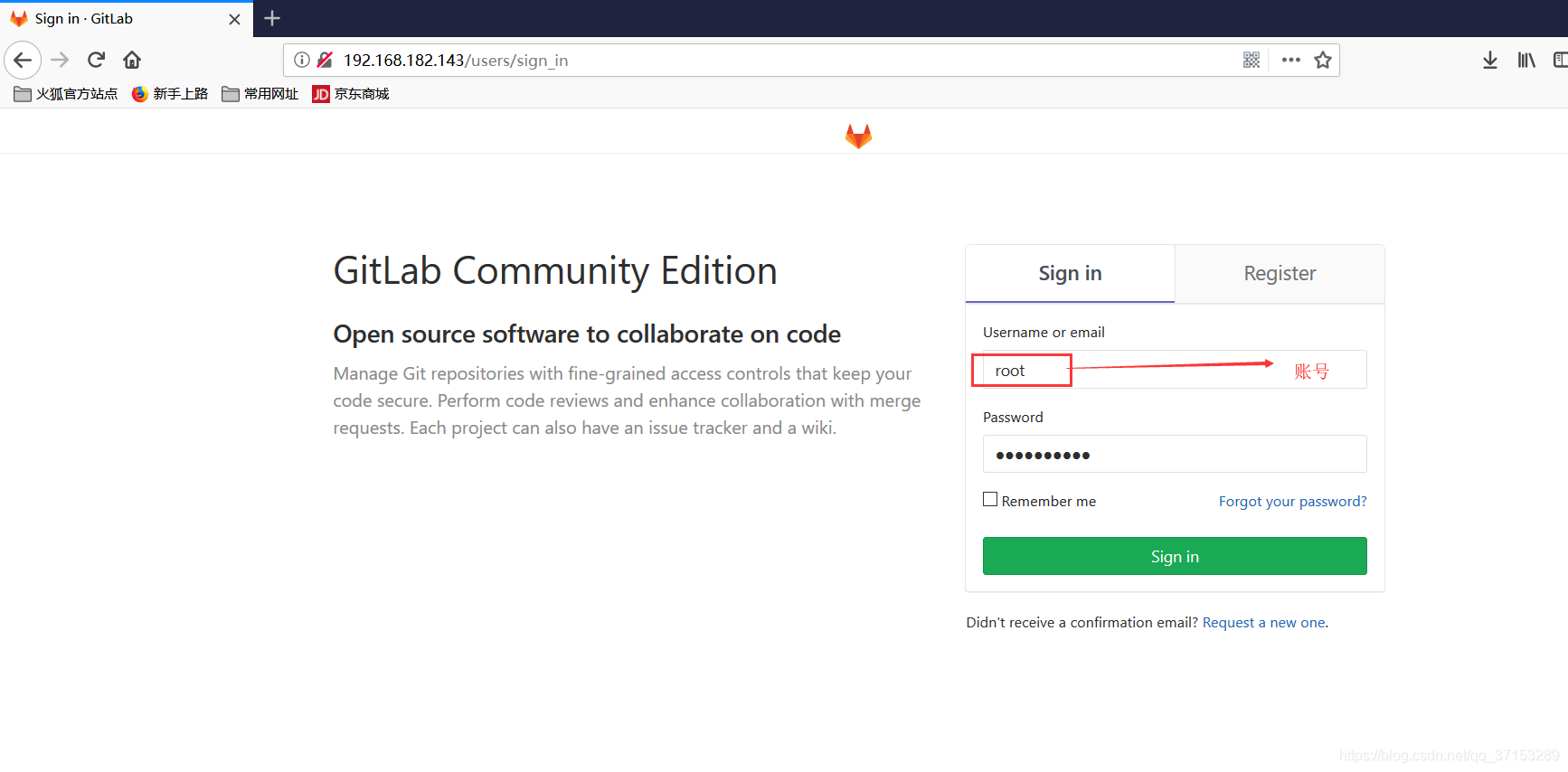This screenshot has height=772, width=1568.
Task: Focus the Password field
Action: point(1175,454)
